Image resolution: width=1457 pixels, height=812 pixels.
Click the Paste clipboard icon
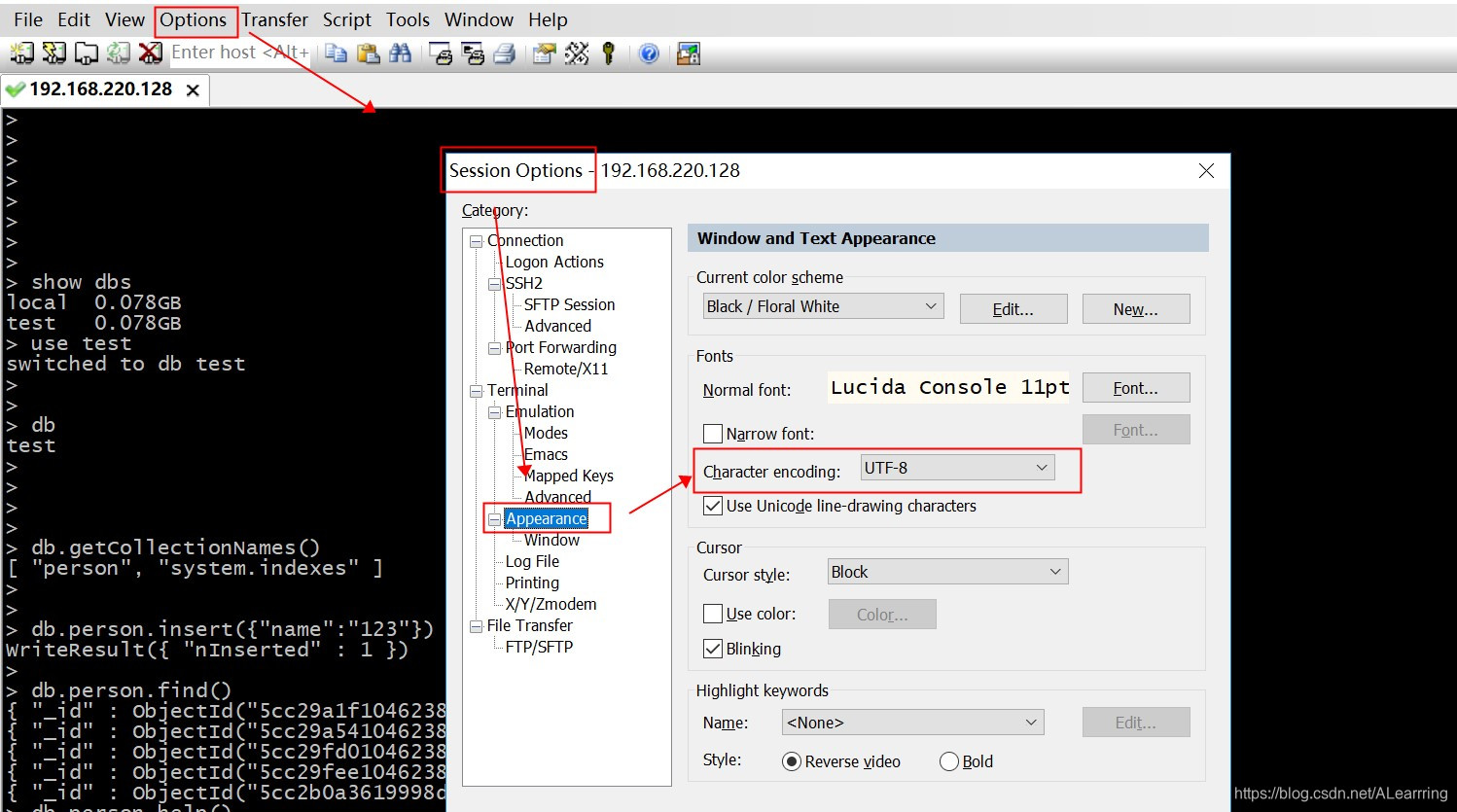click(x=369, y=53)
